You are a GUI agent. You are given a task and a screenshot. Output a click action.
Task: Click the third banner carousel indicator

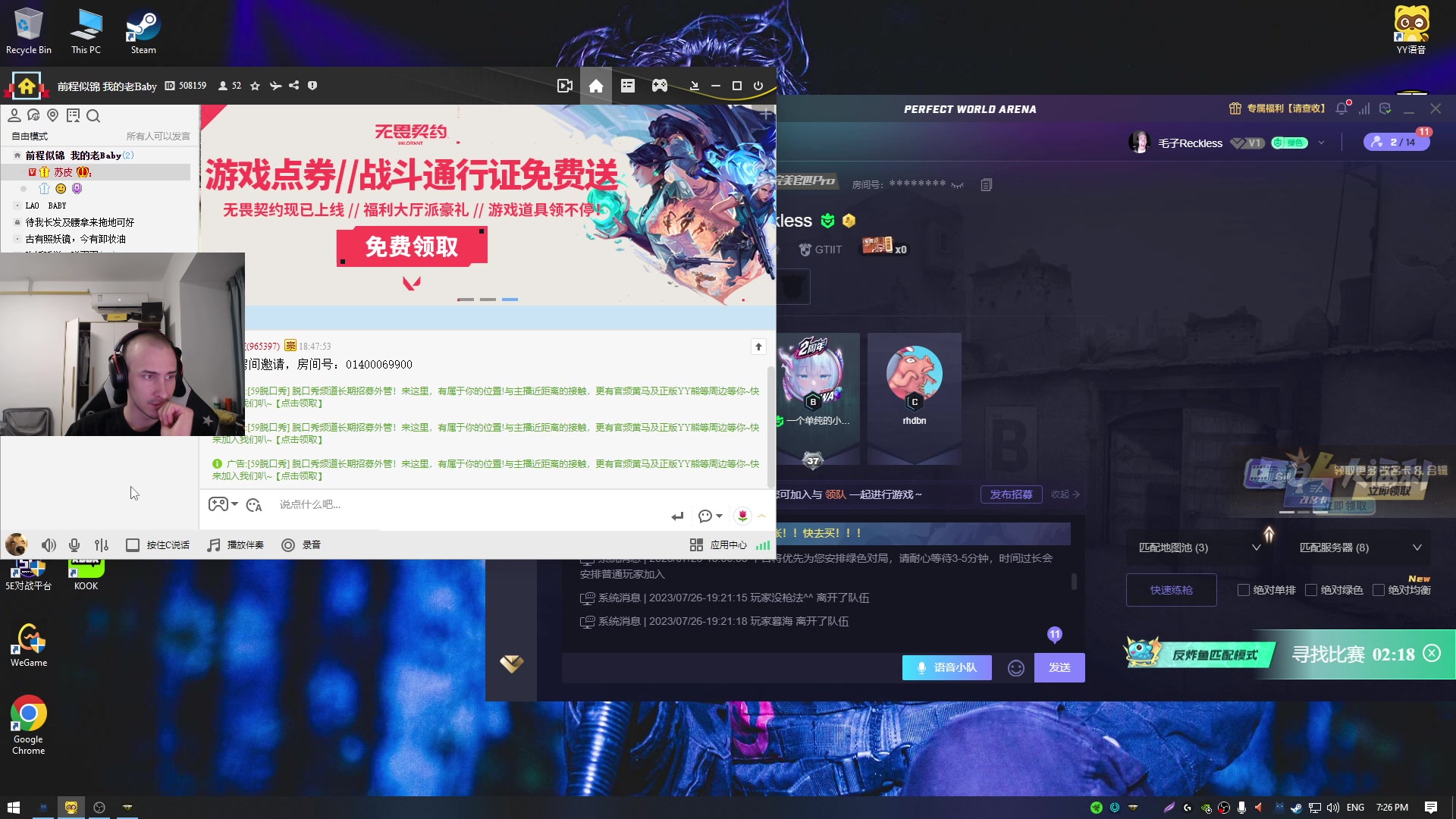510,300
